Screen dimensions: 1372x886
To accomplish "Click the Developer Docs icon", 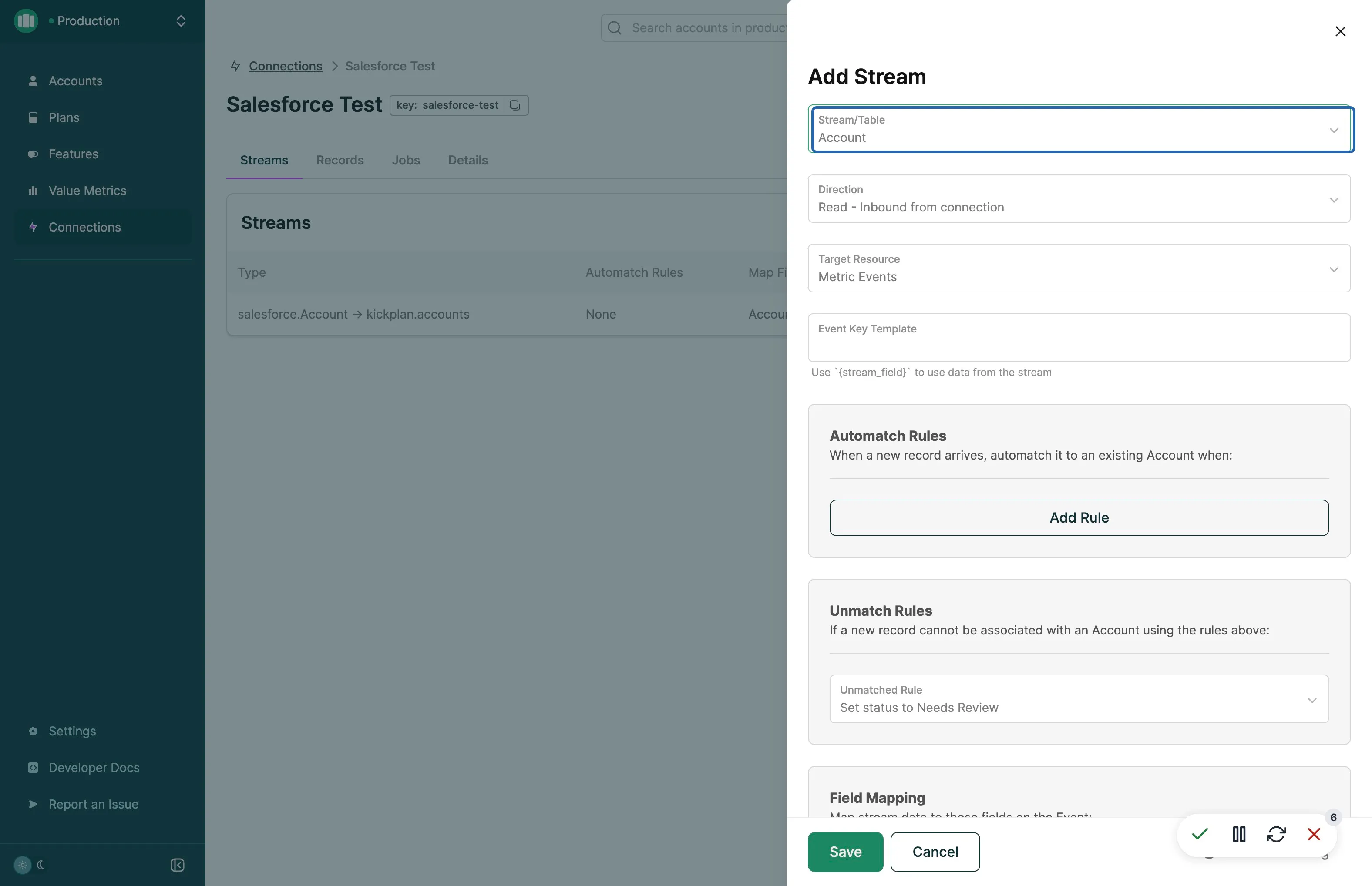I will point(33,768).
